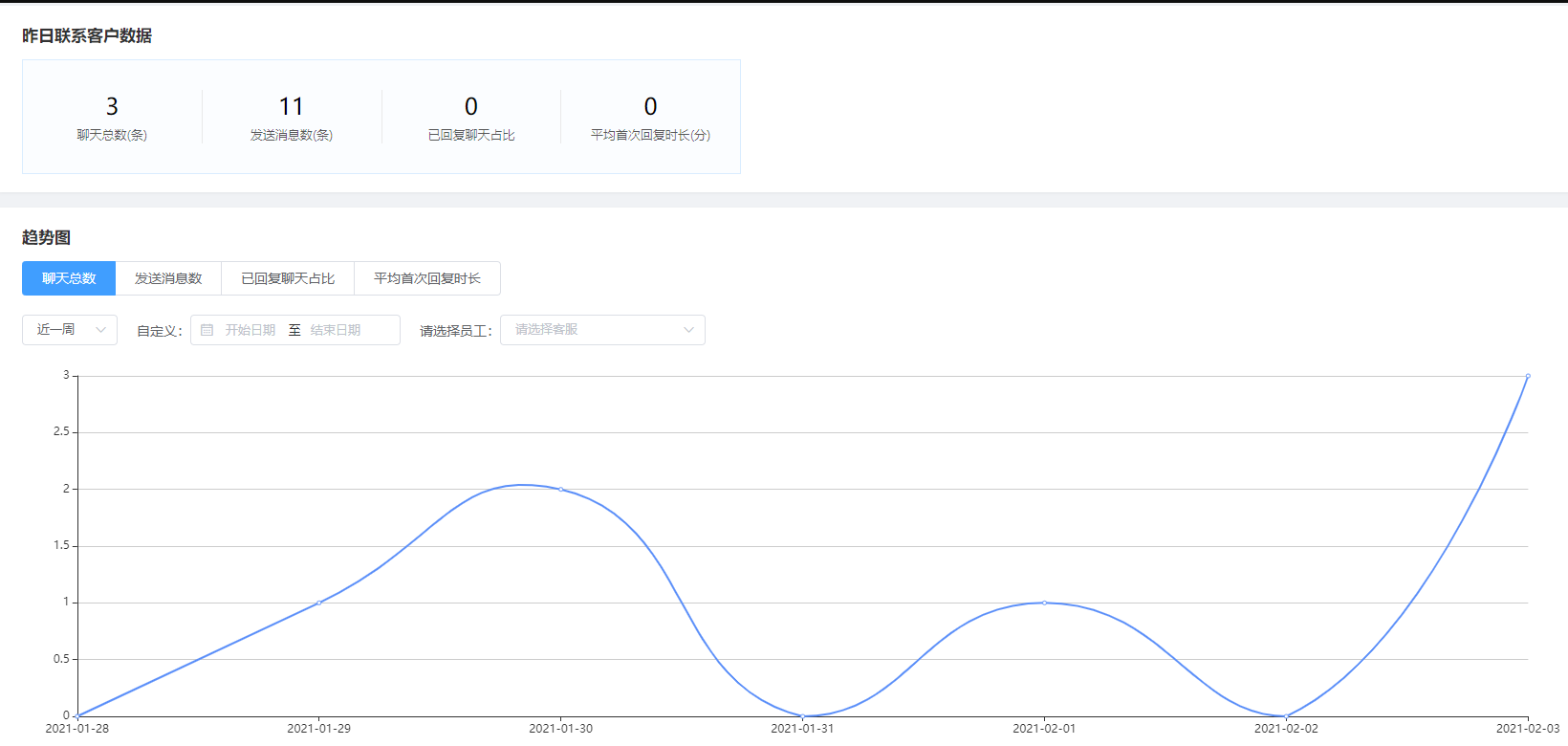Select the 平均首次回复时长 trend tab

[427, 278]
